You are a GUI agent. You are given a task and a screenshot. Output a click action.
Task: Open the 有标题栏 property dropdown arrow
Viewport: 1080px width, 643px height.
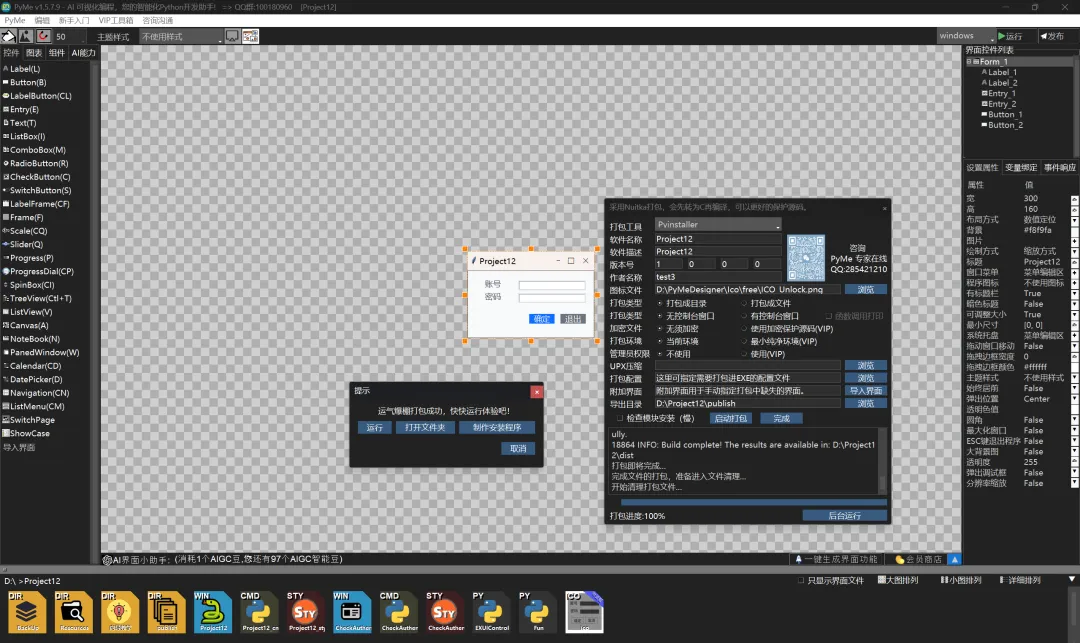1074,294
